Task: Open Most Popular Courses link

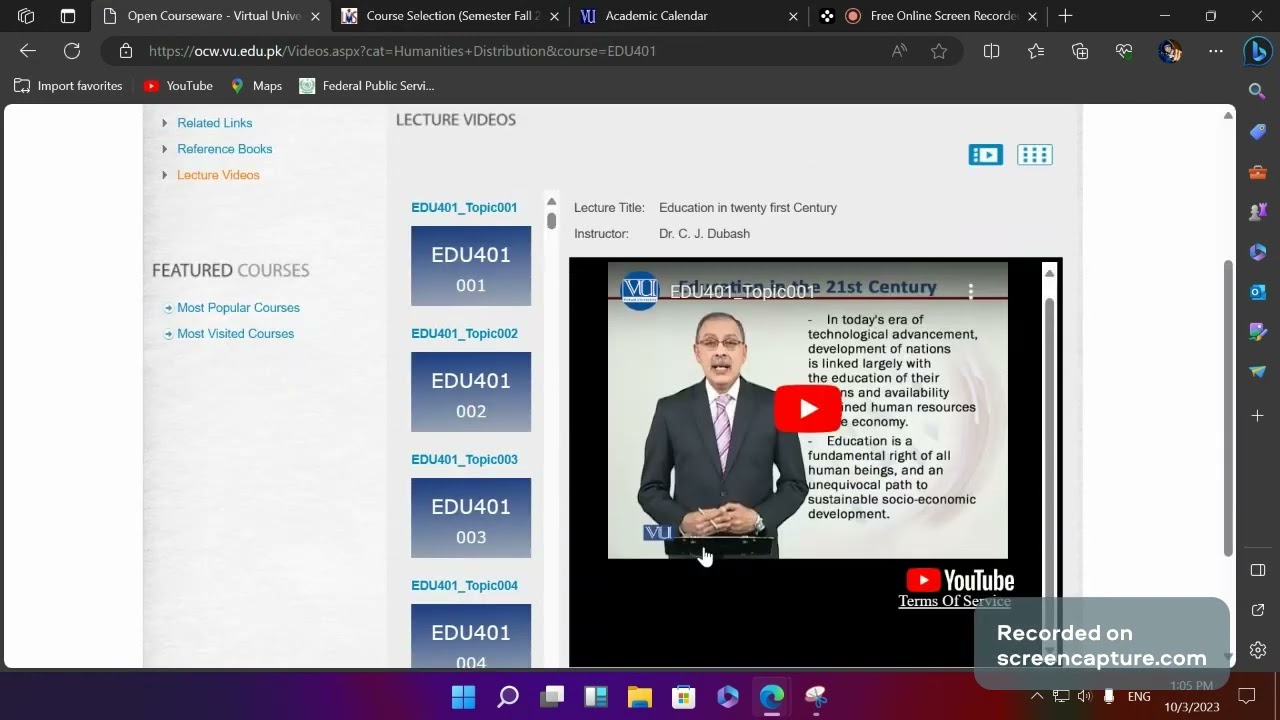Action: pos(238,308)
